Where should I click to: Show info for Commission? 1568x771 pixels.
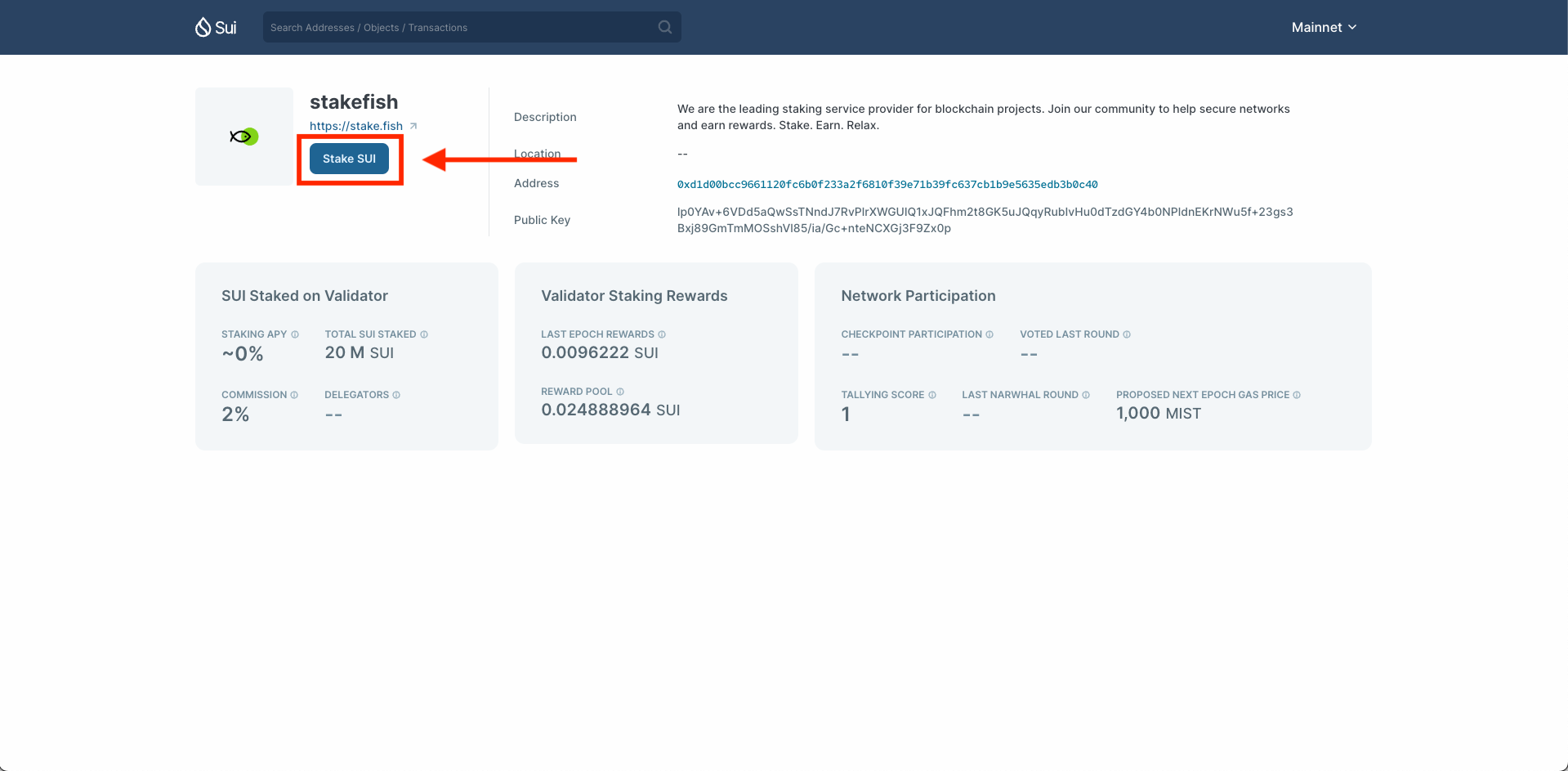pyautogui.click(x=294, y=395)
